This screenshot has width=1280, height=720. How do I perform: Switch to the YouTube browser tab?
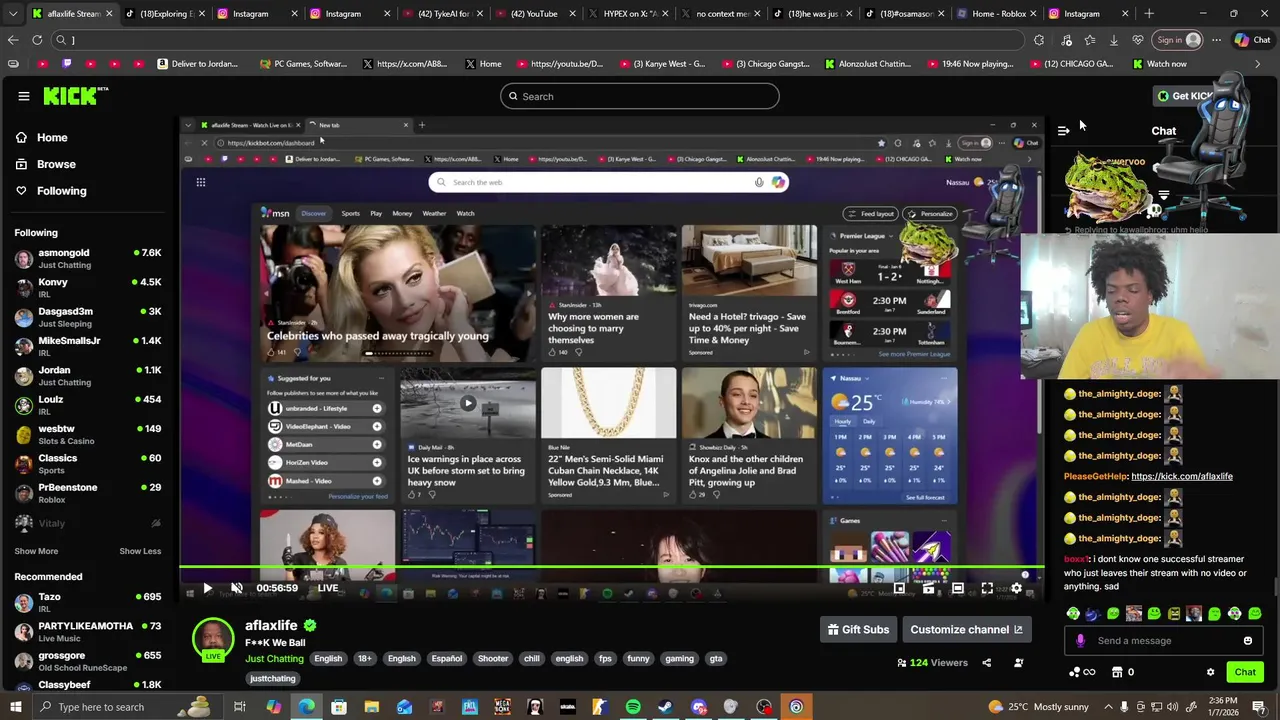click(x=534, y=14)
